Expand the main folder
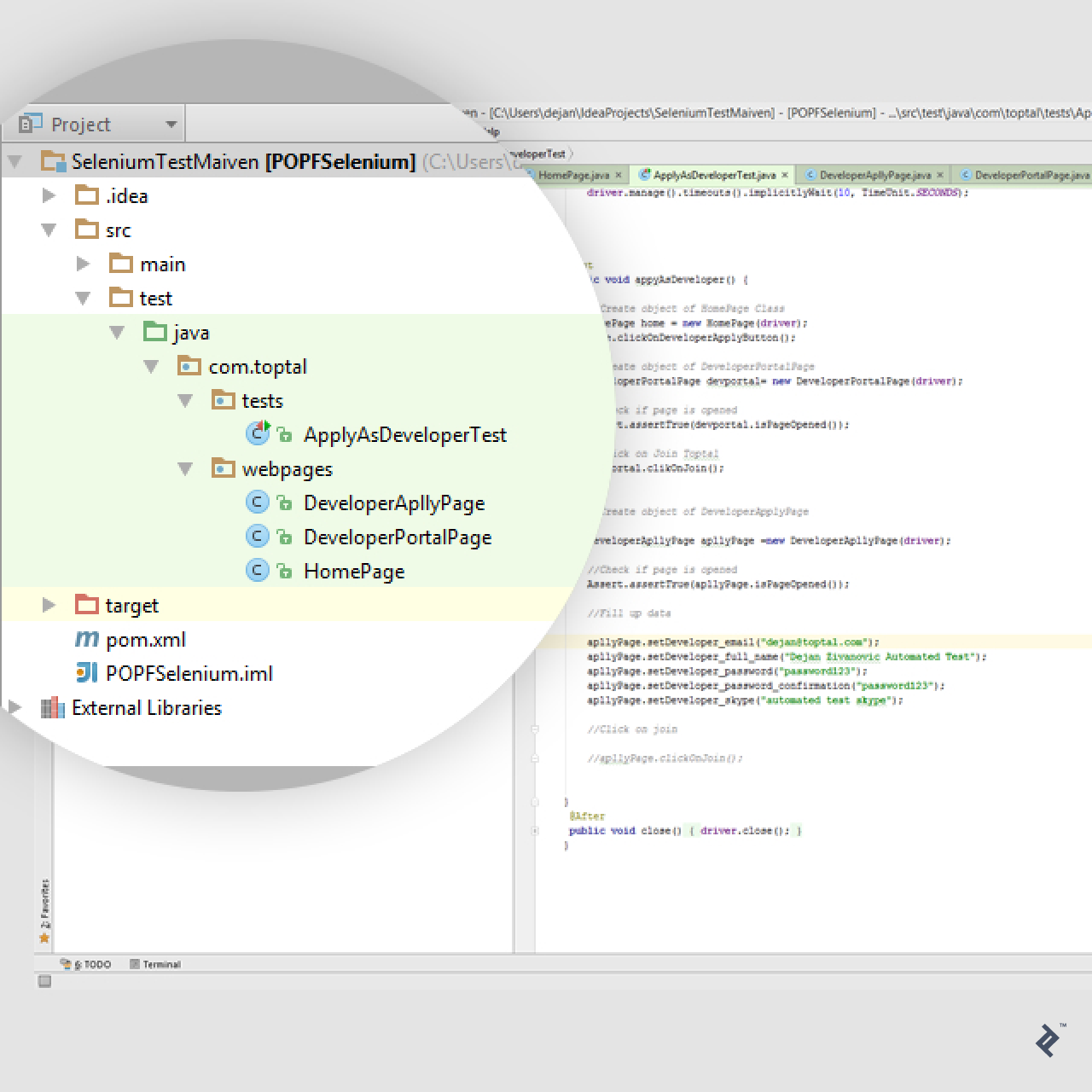The height and width of the screenshot is (1092, 1092). click(84, 264)
